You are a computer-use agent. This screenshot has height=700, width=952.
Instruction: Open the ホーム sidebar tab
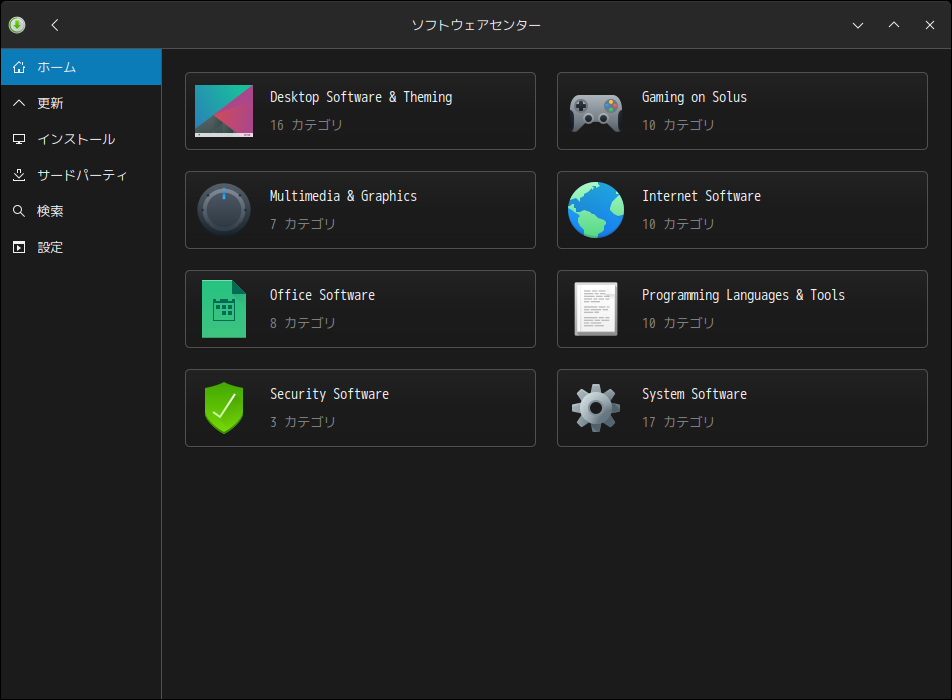pyautogui.click(x=81, y=67)
